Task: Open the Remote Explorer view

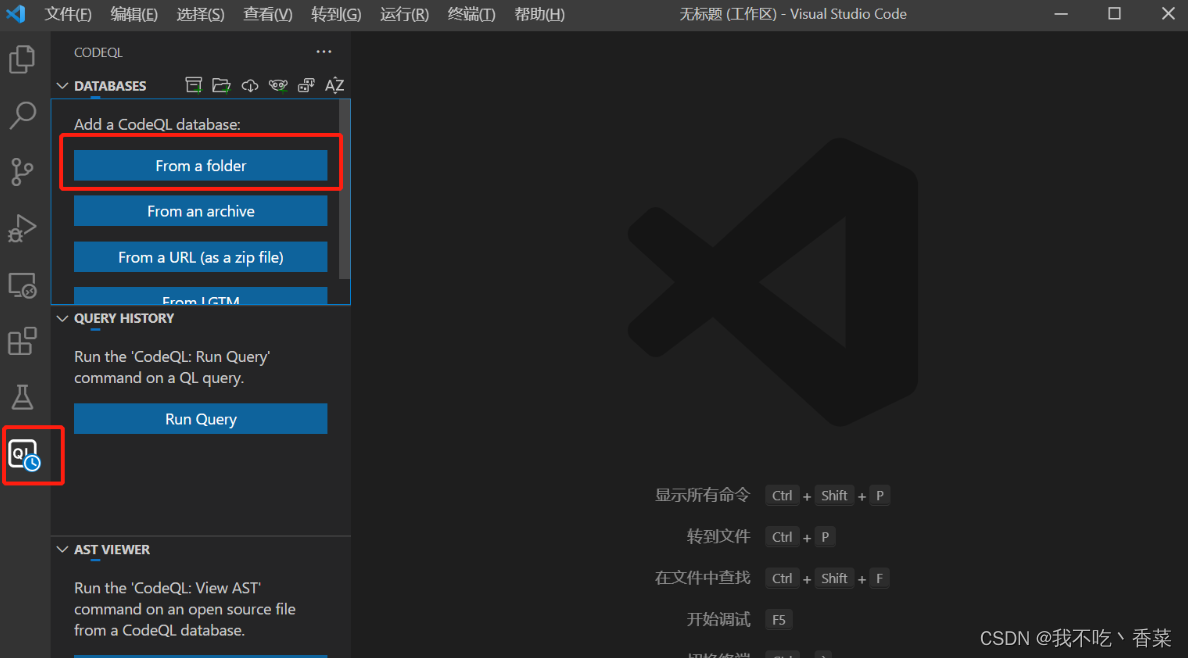Action: click(22, 285)
